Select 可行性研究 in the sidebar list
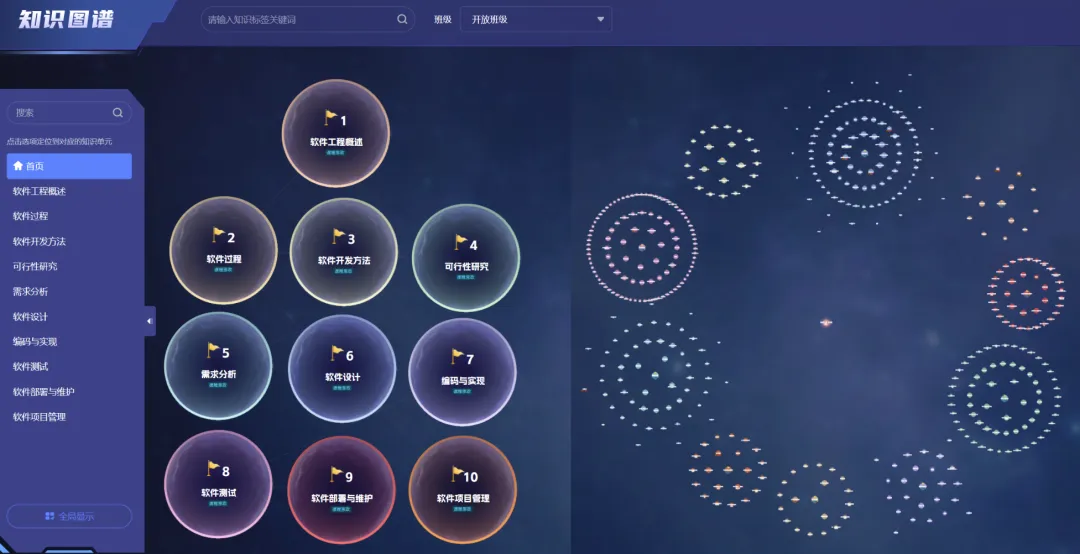The width and height of the screenshot is (1080, 554). pos(34,266)
